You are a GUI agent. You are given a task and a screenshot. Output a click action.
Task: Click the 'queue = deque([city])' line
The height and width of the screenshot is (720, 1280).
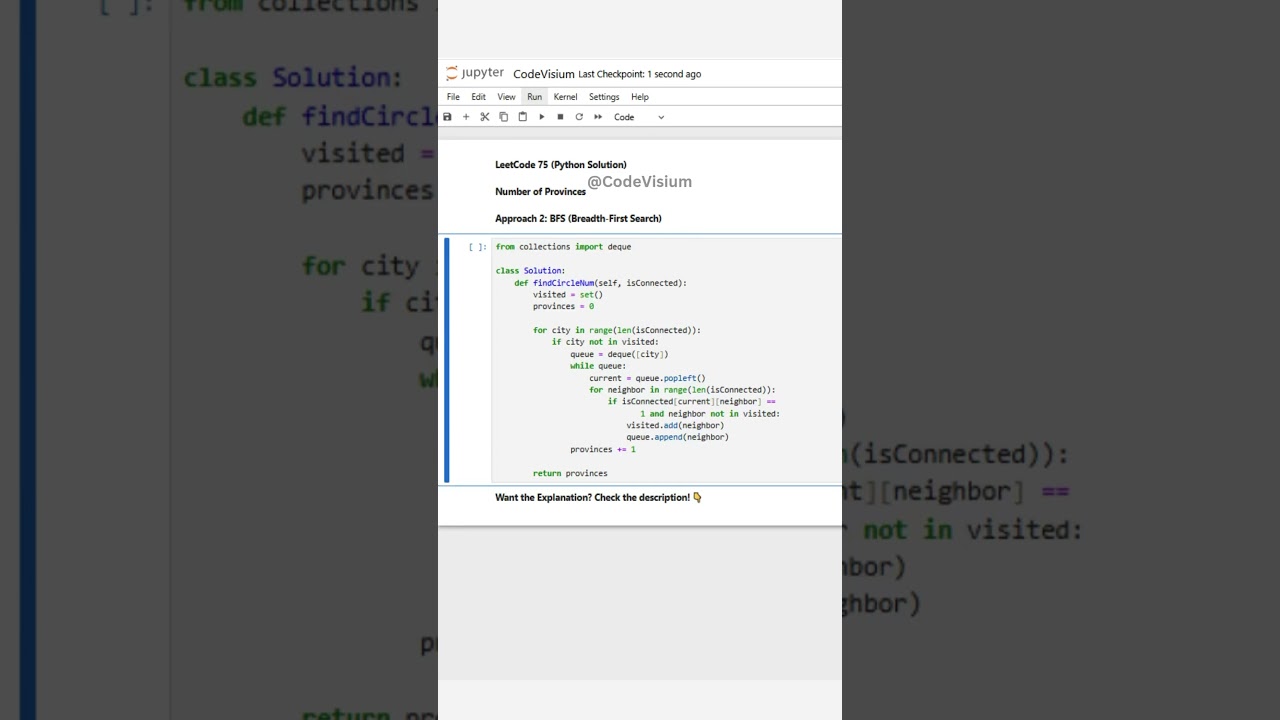point(619,354)
